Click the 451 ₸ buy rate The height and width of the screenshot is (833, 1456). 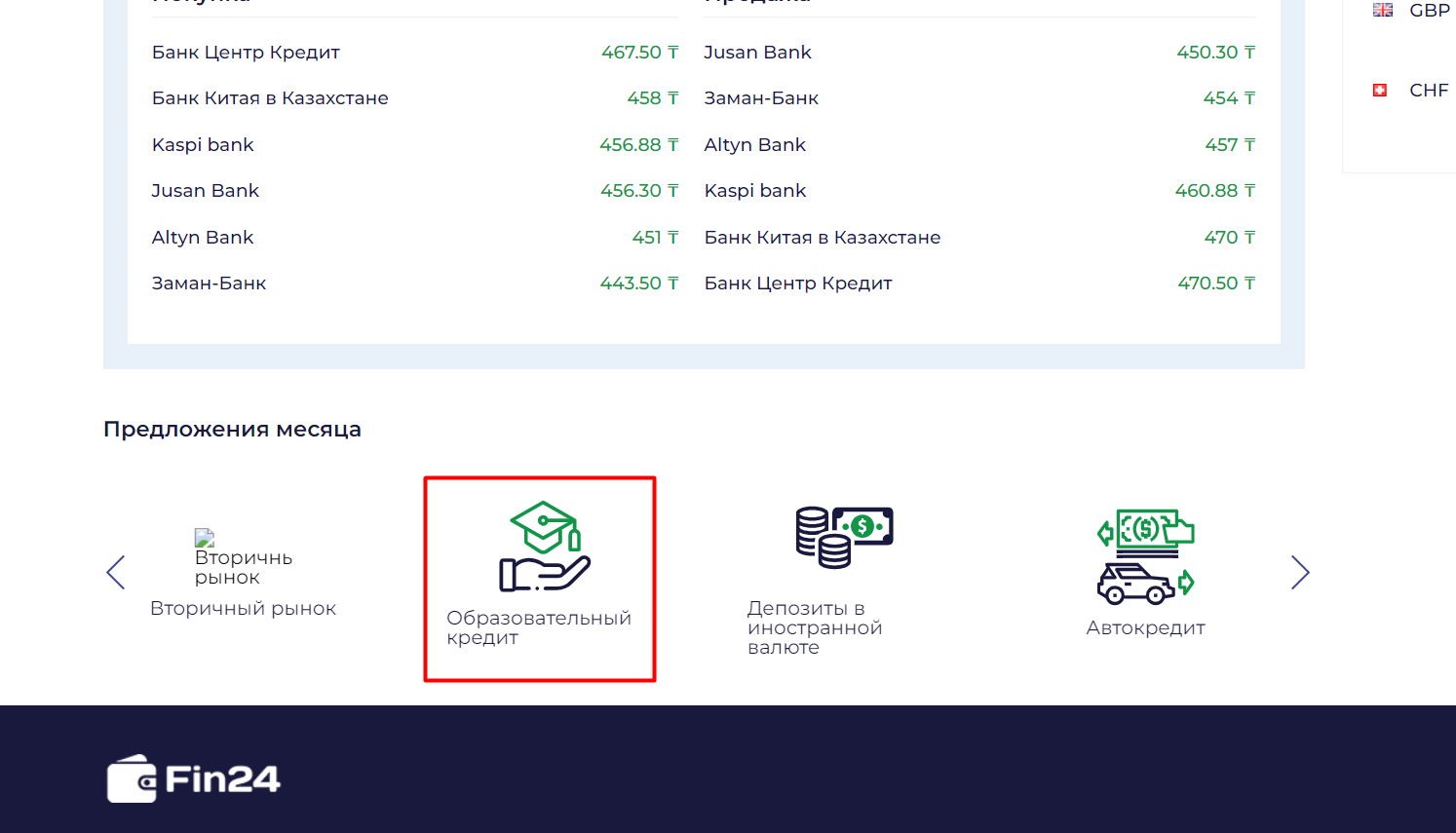click(x=656, y=238)
